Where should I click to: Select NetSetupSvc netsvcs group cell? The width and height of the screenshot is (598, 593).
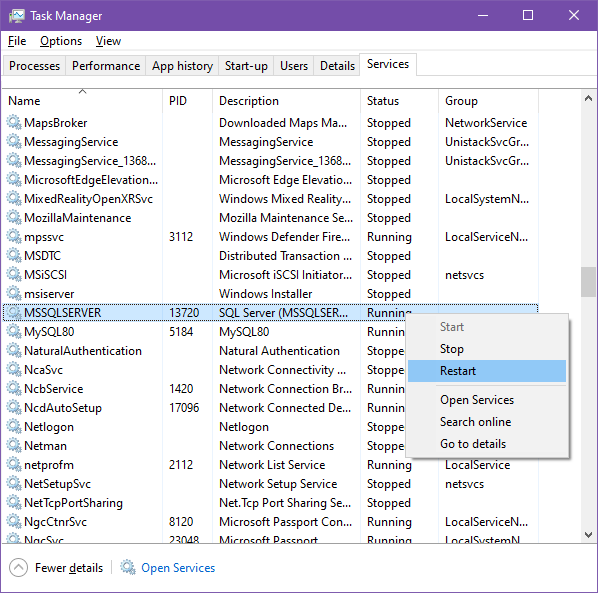[465, 484]
